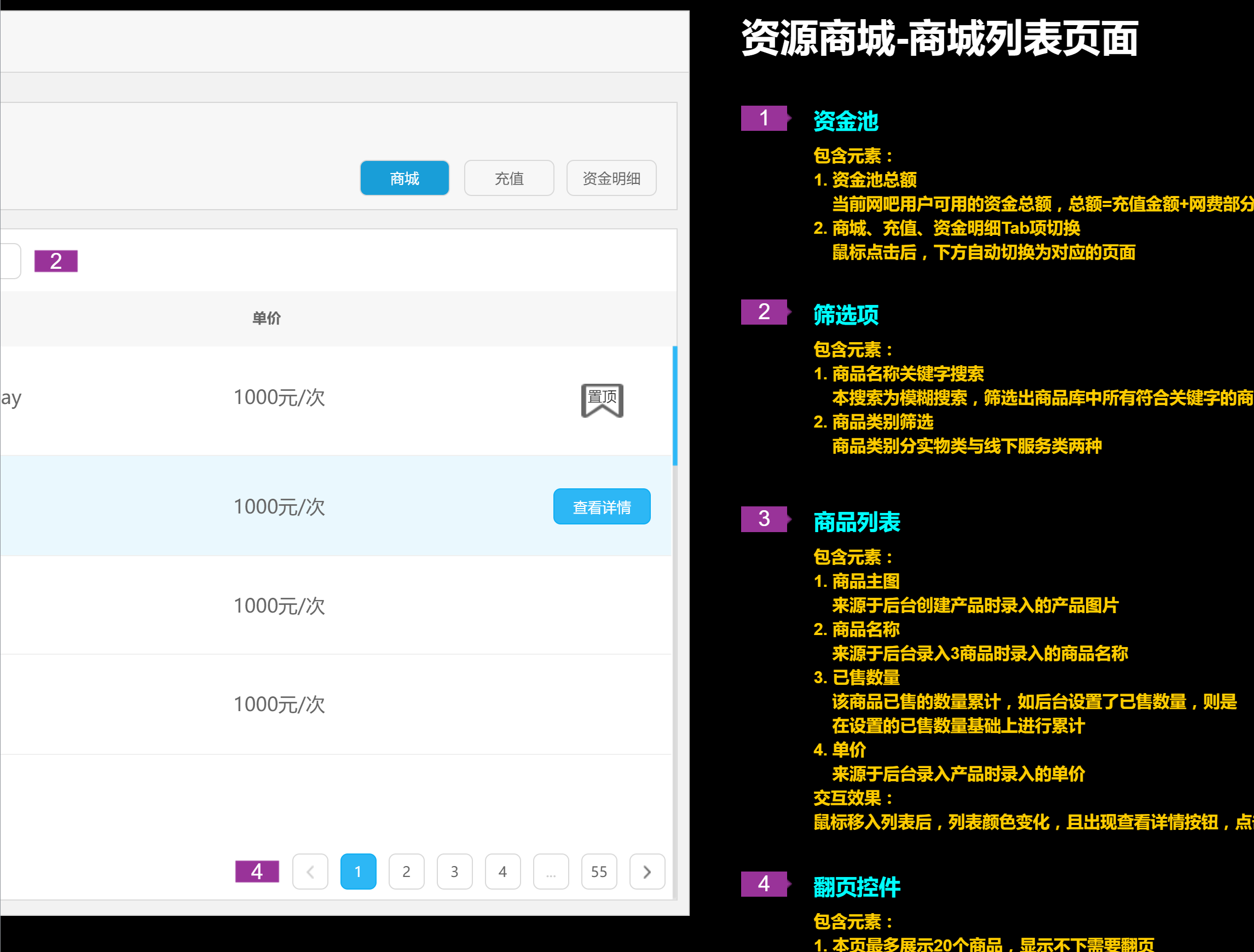Go to next page arrow
The image size is (1254, 952).
pos(647,871)
